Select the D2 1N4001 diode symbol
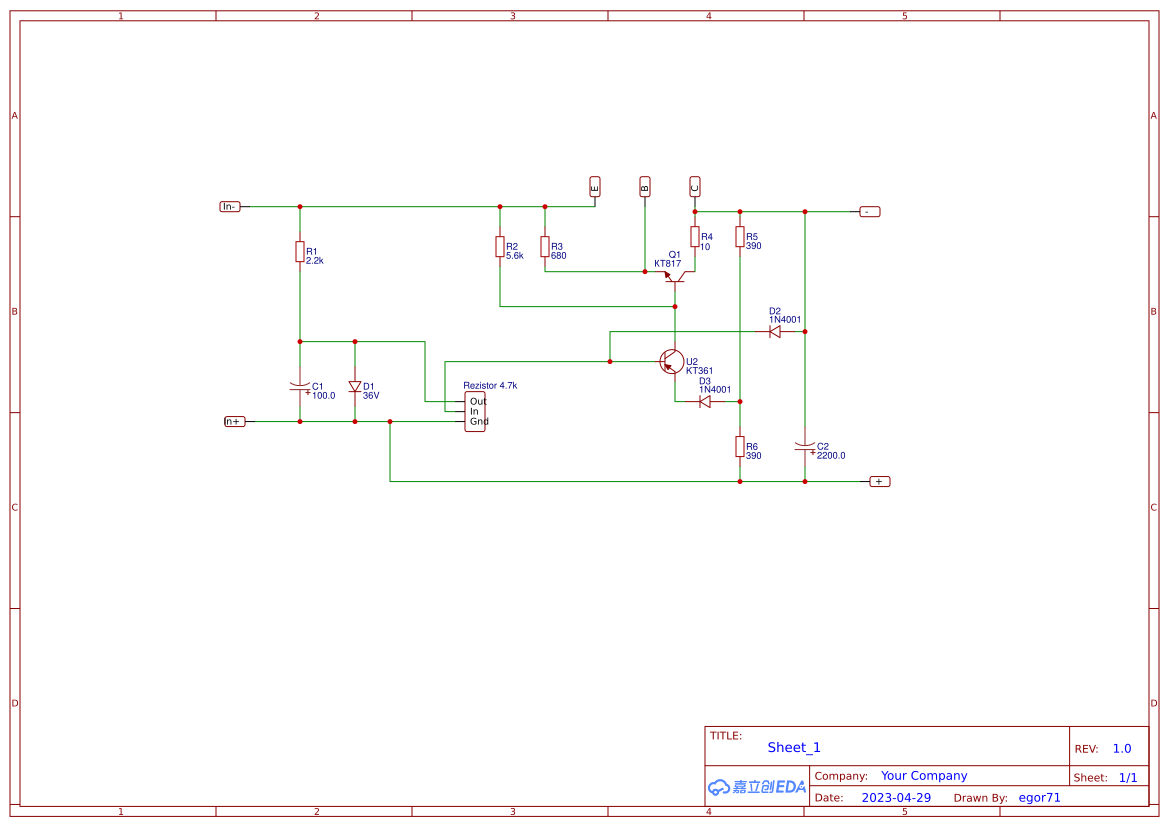 tap(774, 331)
